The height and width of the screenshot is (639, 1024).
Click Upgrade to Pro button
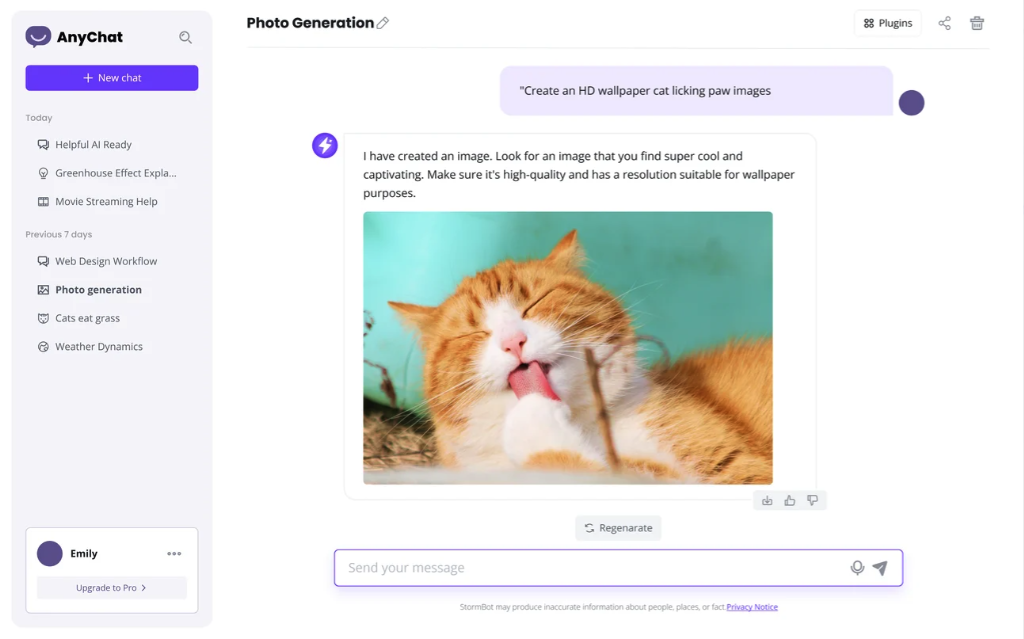coord(112,588)
